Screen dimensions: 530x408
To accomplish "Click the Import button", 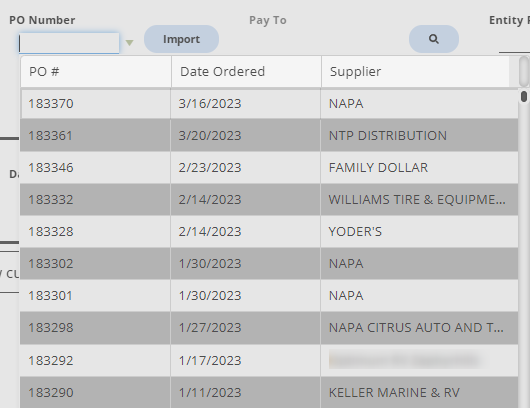I will pyautogui.click(x=182, y=39).
